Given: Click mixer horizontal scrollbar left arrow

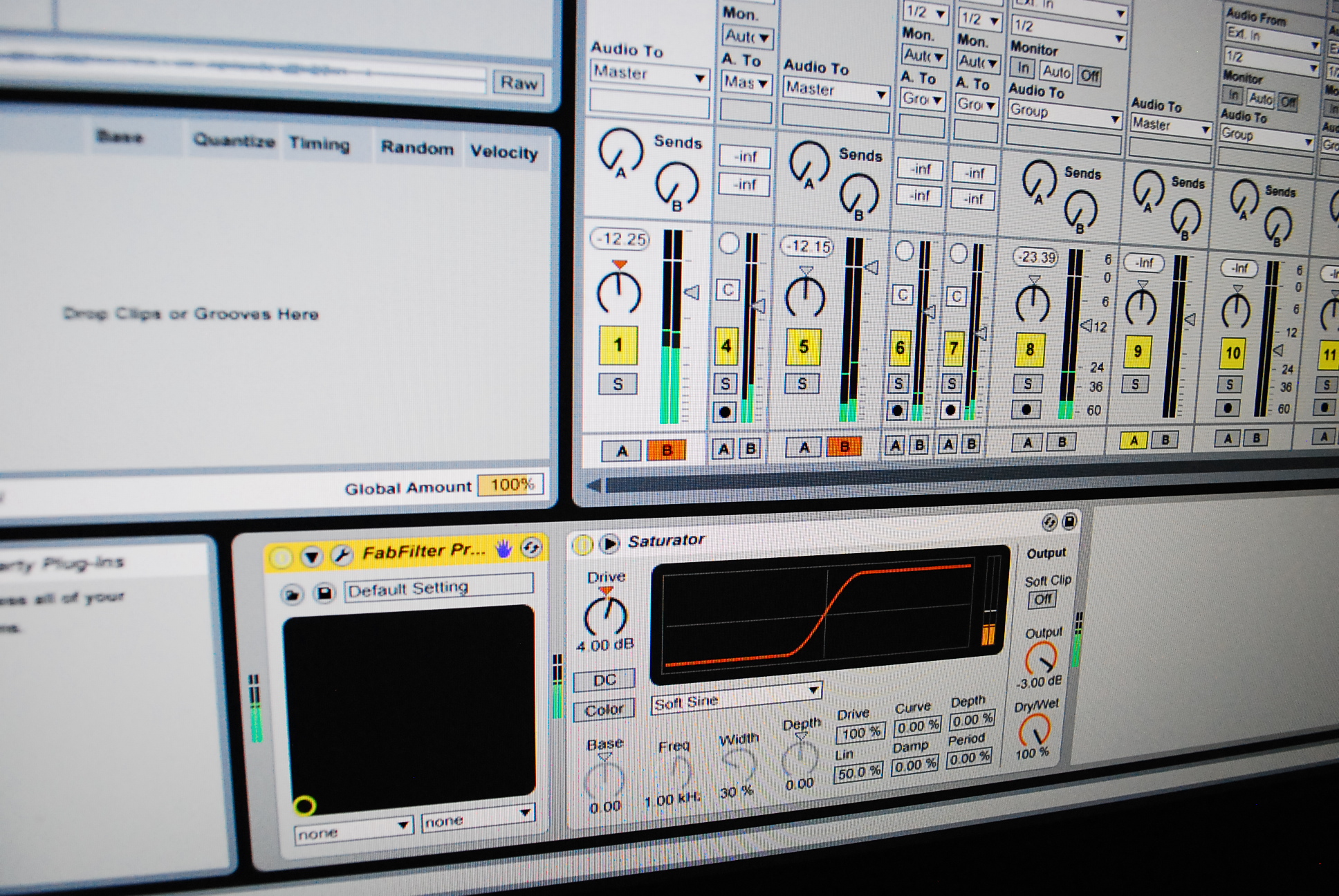Looking at the screenshot, I should [x=593, y=485].
